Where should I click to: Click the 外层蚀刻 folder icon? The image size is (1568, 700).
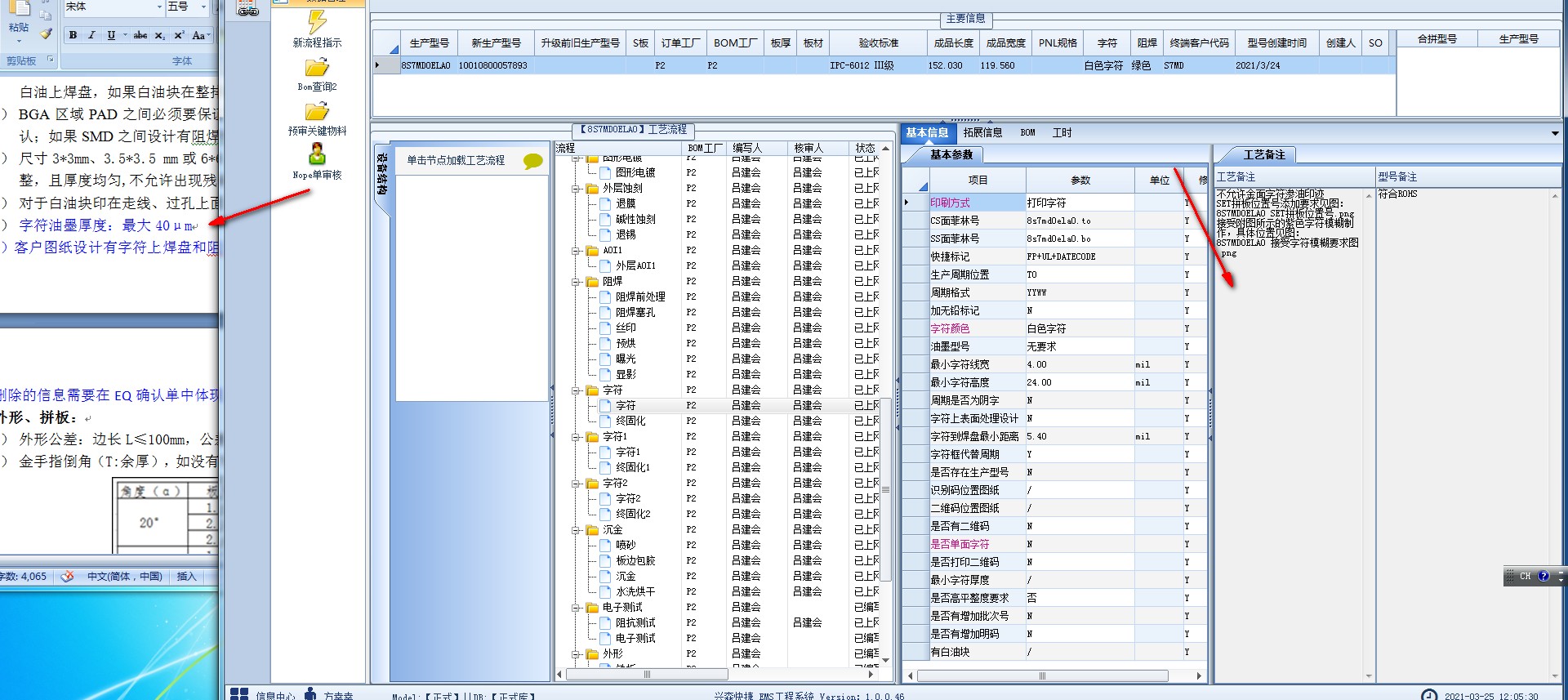tap(592, 189)
